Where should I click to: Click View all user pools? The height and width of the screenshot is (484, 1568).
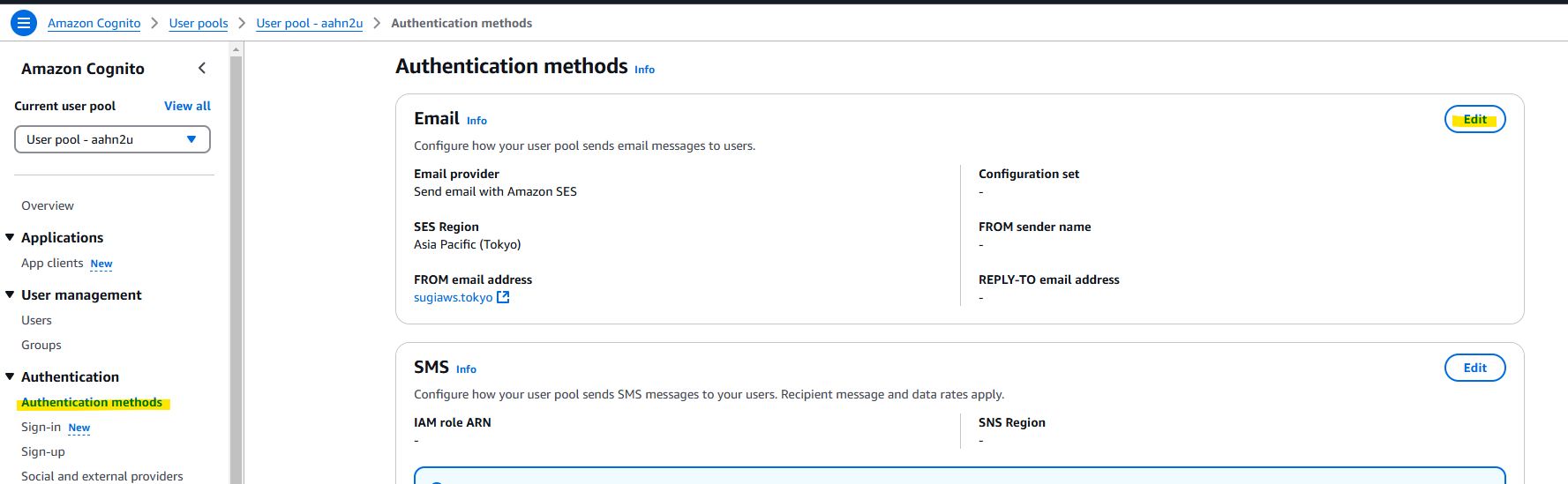187,106
